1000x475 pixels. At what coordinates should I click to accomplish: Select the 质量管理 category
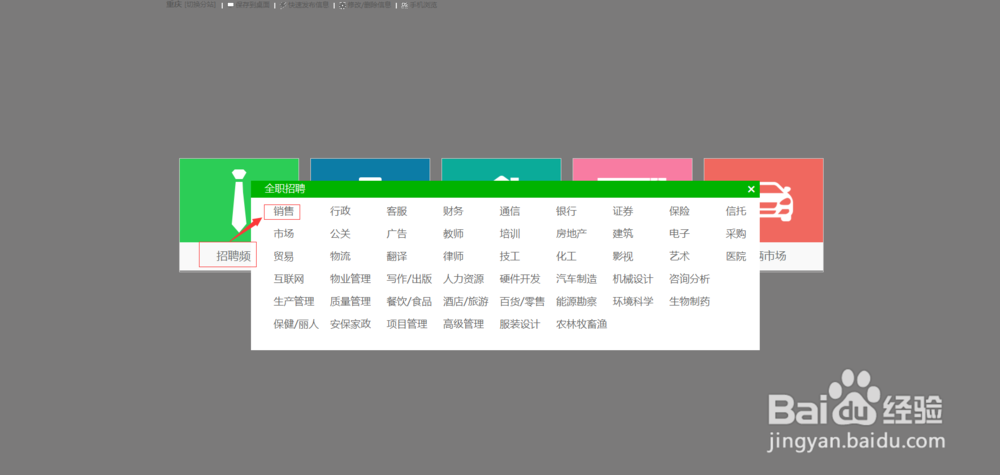[350, 302]
